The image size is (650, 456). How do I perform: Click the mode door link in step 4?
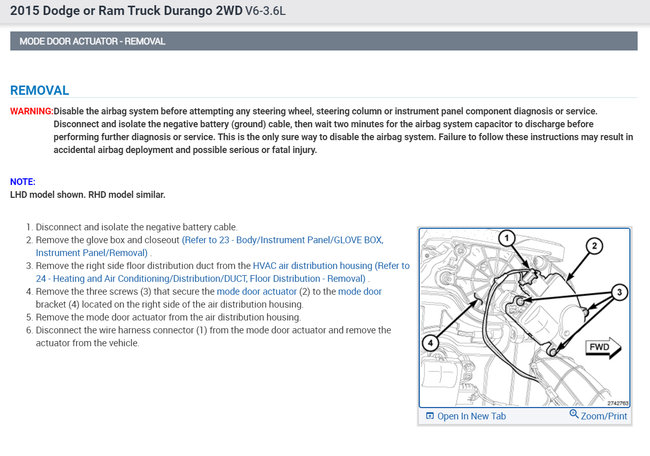point(359,291)
